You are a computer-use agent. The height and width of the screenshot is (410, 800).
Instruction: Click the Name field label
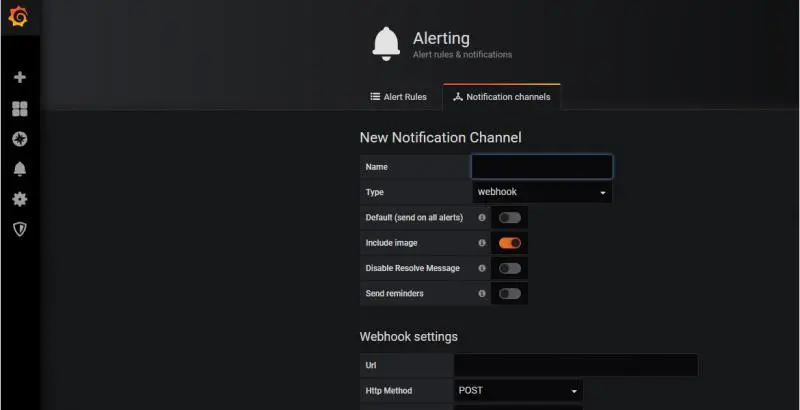377,167
